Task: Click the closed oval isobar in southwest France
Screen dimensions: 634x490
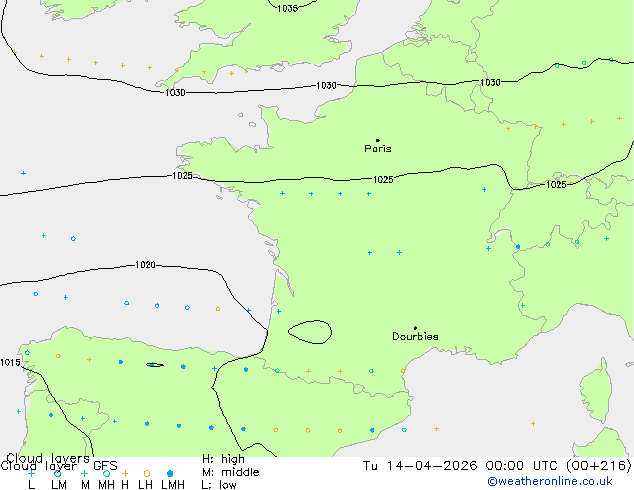Action: click(310, 332)
